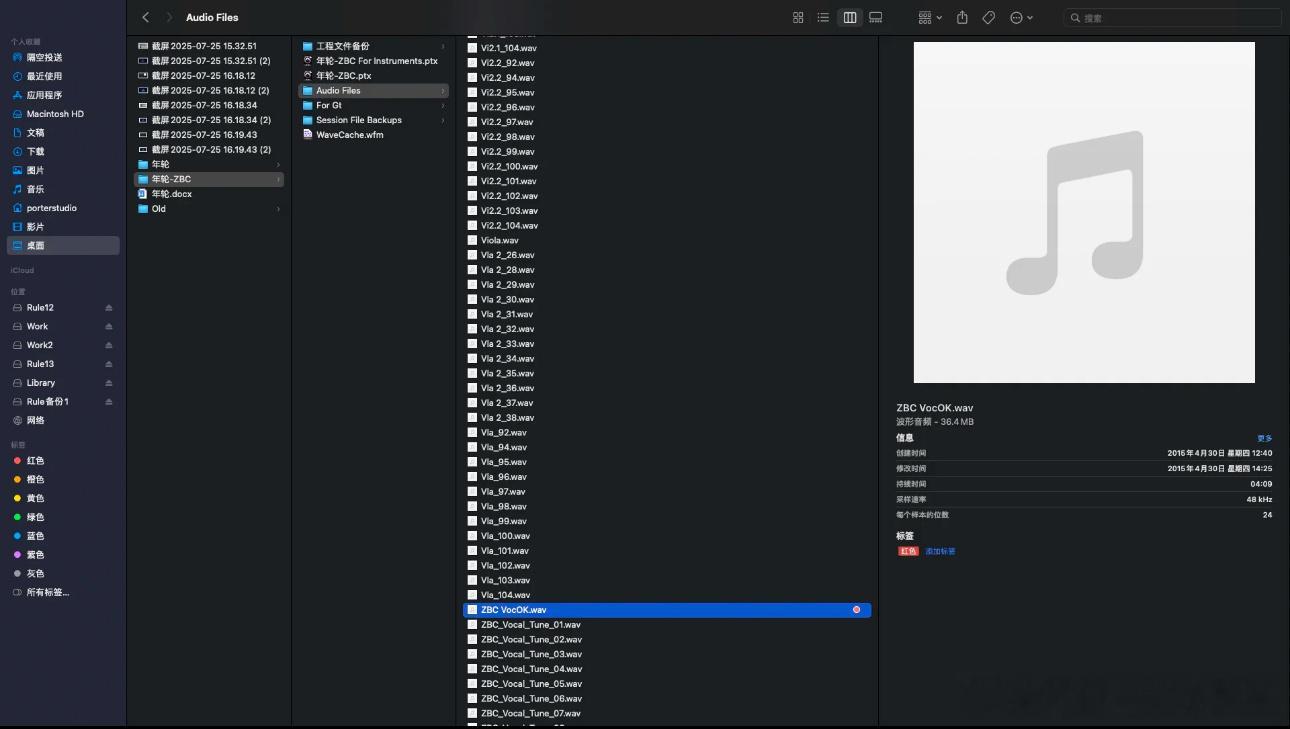Click the search field
Screen dimensions: 1290x729
1172,17
